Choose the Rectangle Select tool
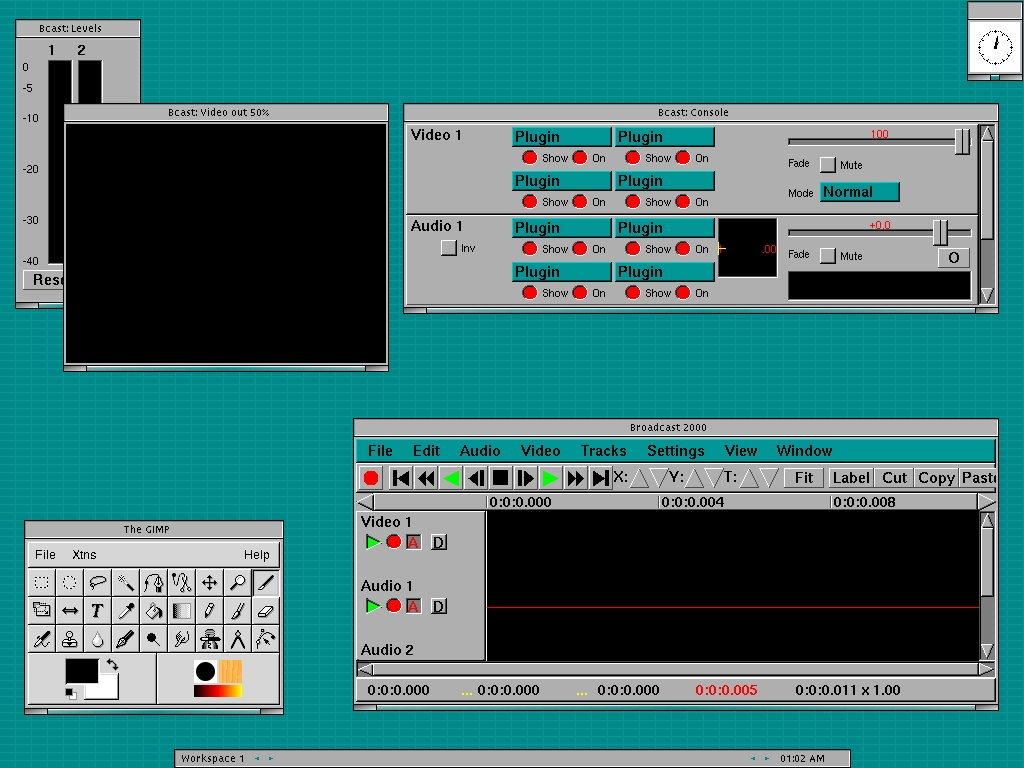Image resolution: width=1024 pixels, height=768 pixels. click(x=41, y=582)
